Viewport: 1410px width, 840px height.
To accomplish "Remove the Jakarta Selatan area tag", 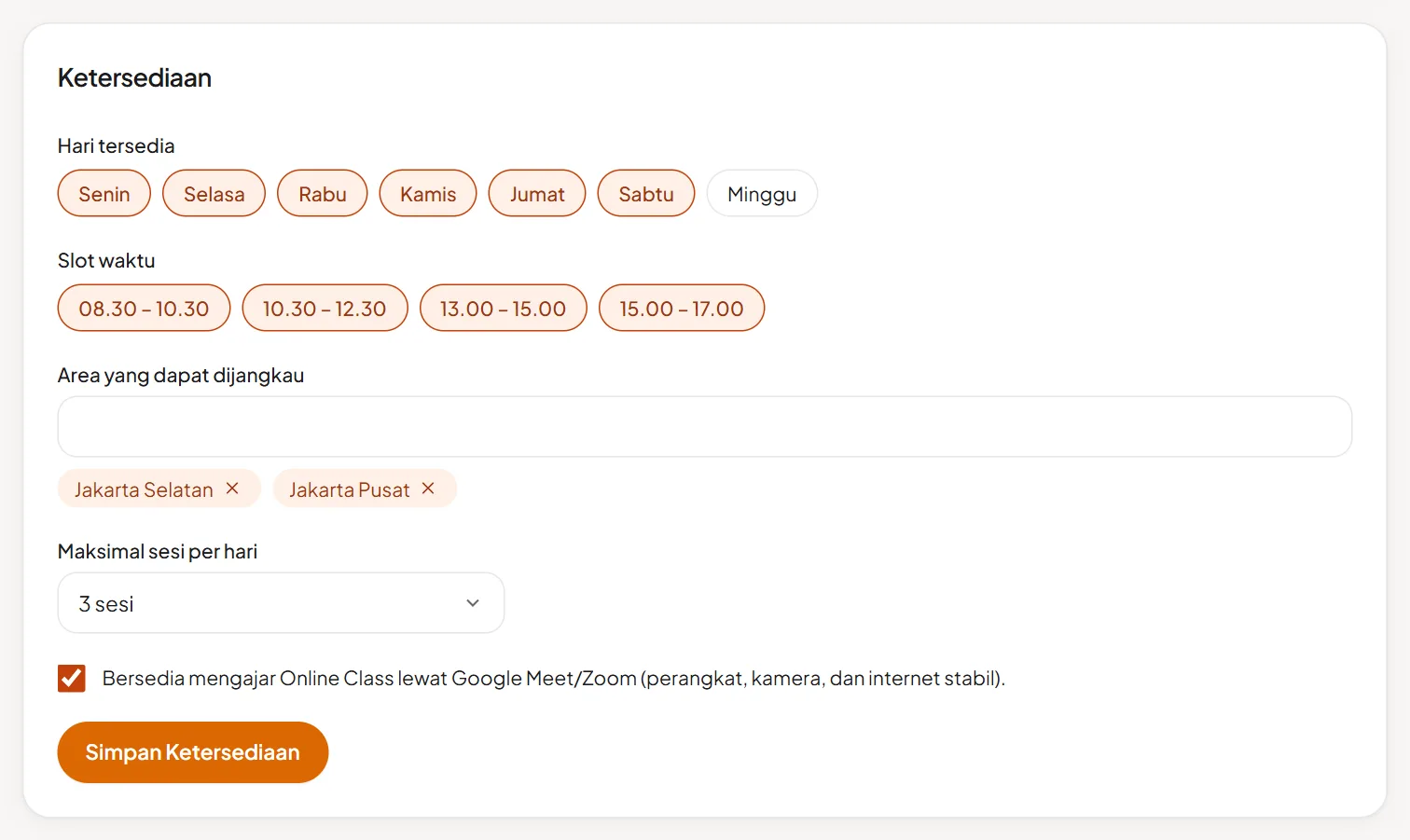I will (x=232, y=489).
